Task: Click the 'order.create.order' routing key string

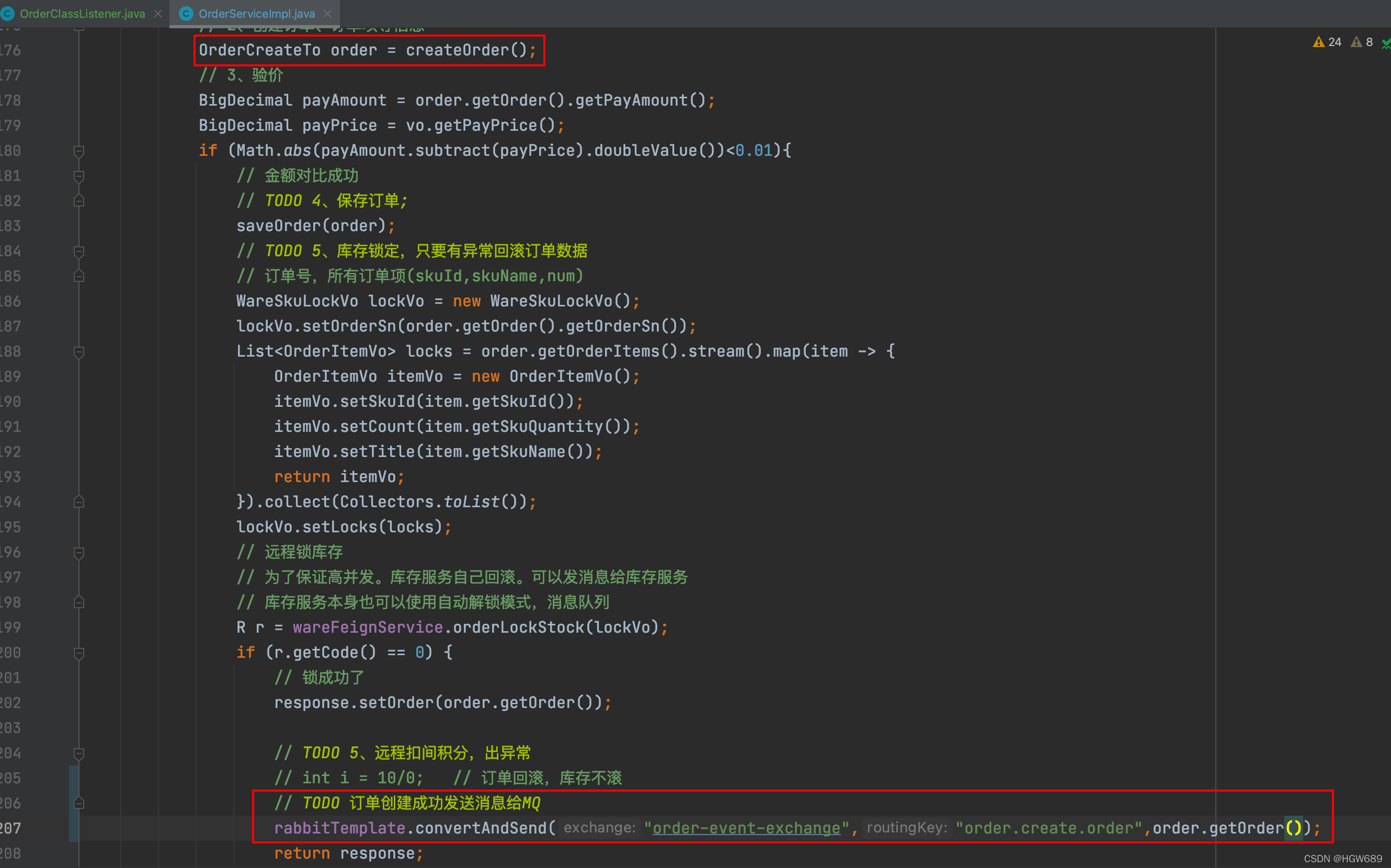Action: [x=1049, y=828]
